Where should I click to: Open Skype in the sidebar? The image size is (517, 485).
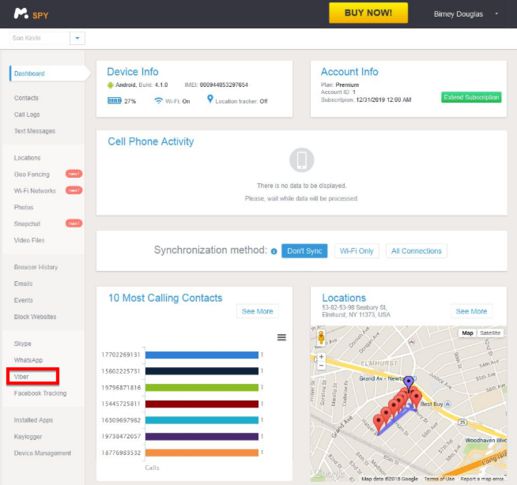23,344
